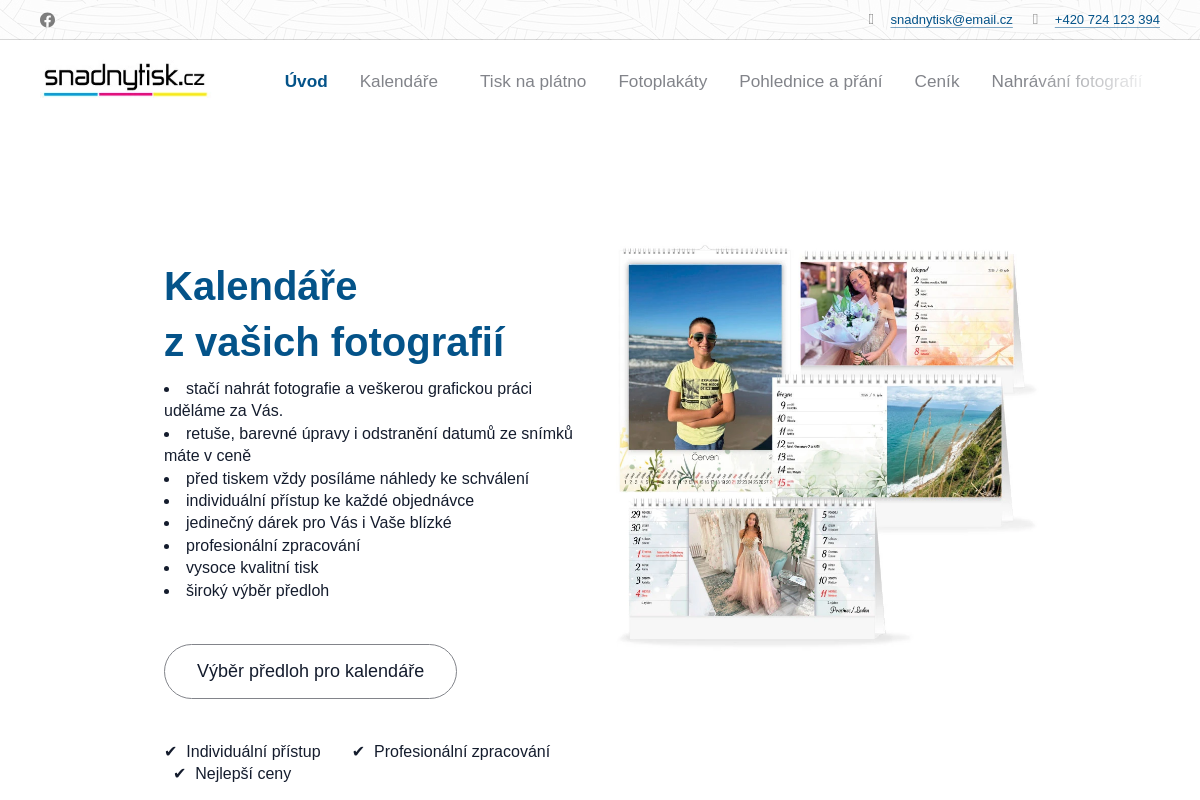1200x800 pixels.
Task: Click the phone icon beside +420 724 123 394
Action: [x=1035, y=19]
